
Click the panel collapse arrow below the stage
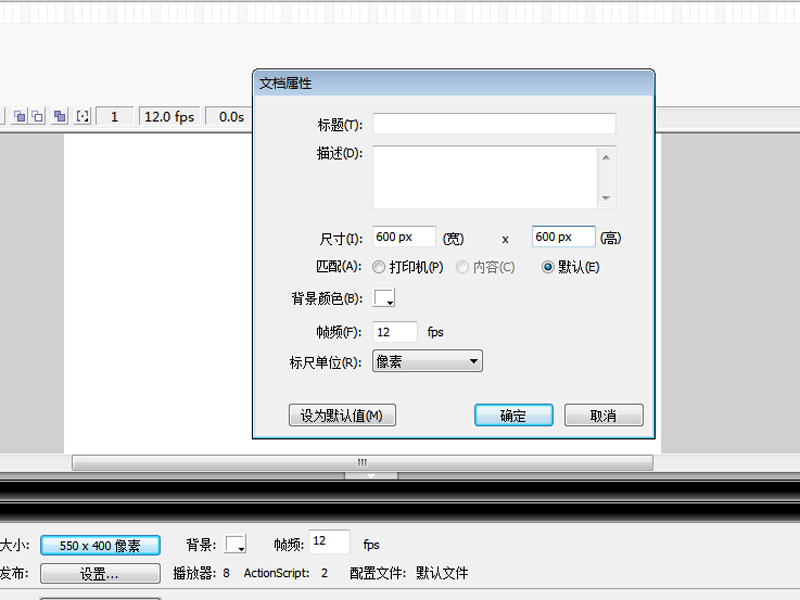coord(371,476)
